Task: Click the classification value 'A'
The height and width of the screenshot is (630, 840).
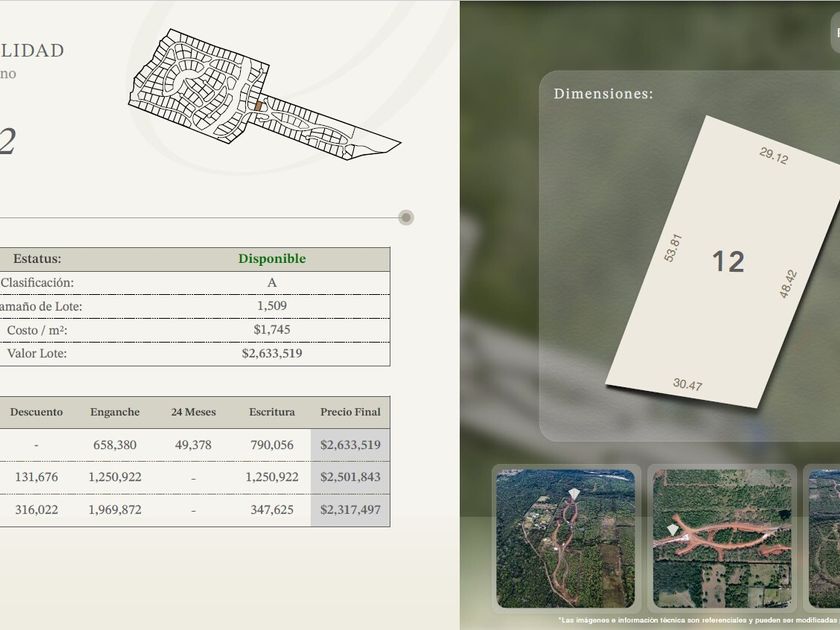Action: pyautogui.click(x=272, y=283)
